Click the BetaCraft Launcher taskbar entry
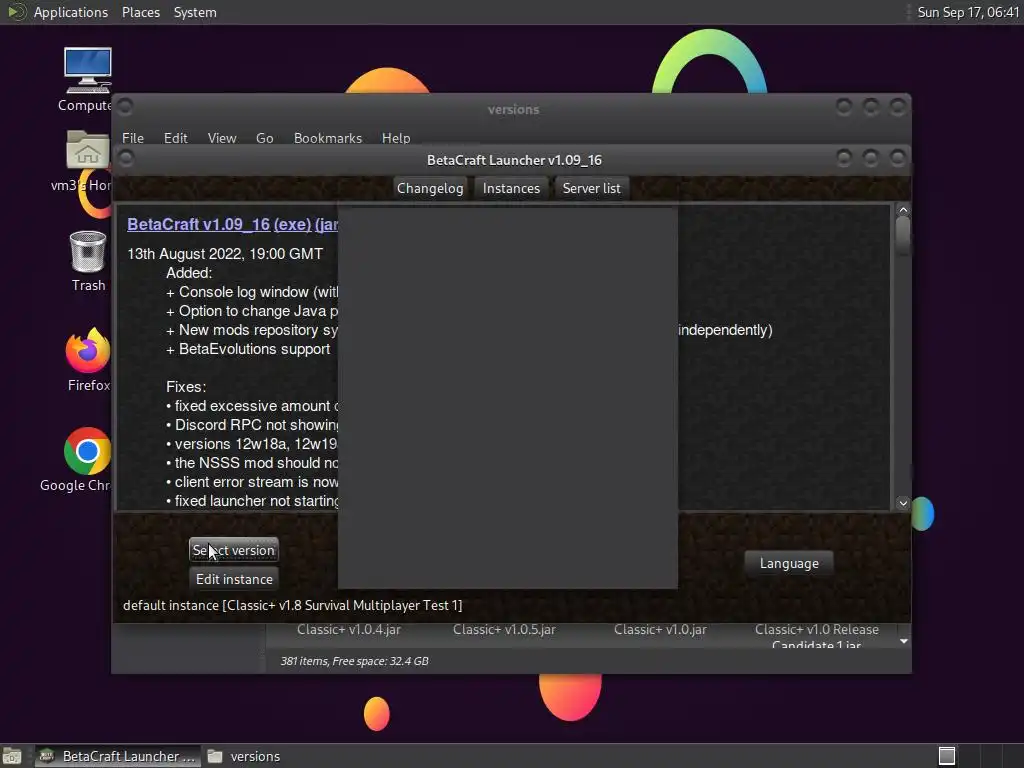 (118, 756)
